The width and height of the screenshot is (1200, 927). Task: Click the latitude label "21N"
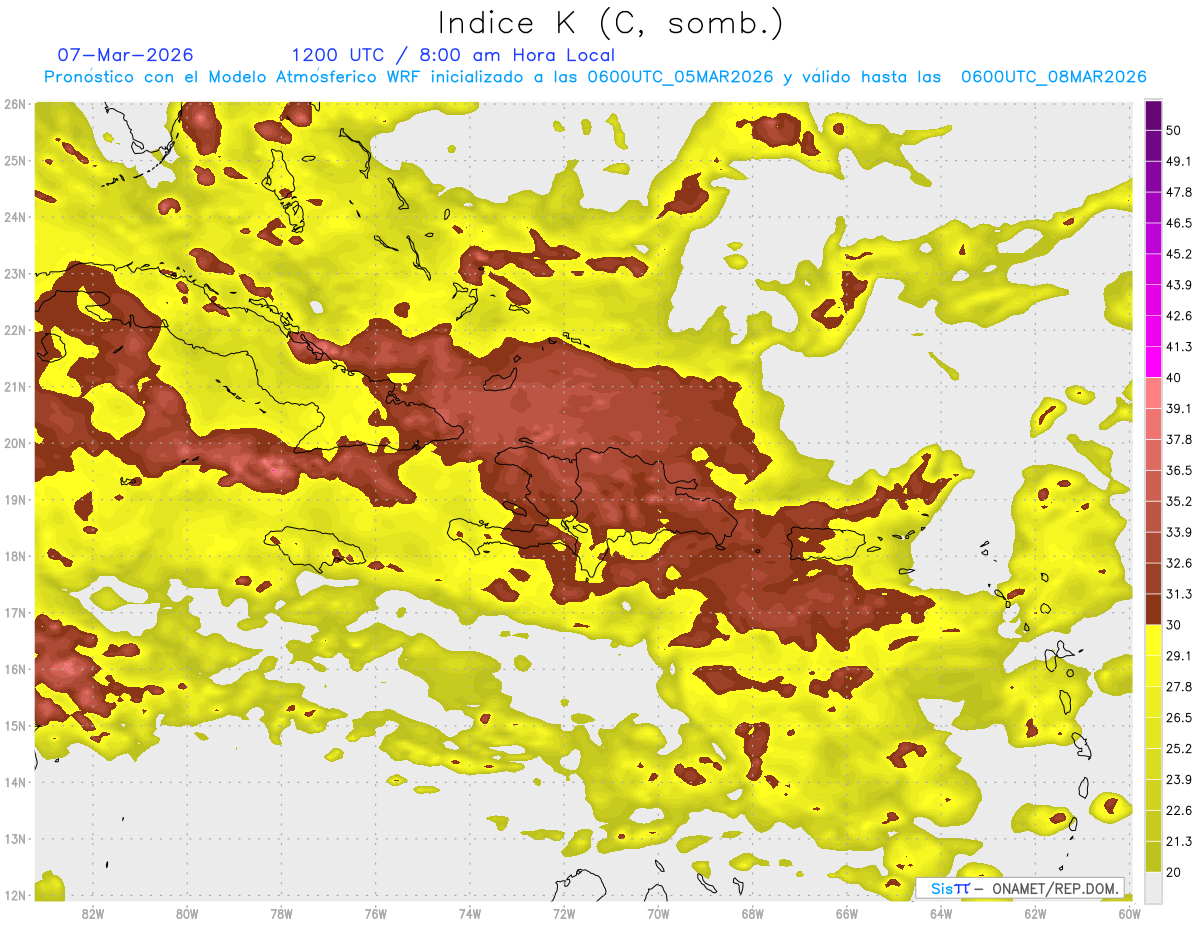[x=14, y=387]
